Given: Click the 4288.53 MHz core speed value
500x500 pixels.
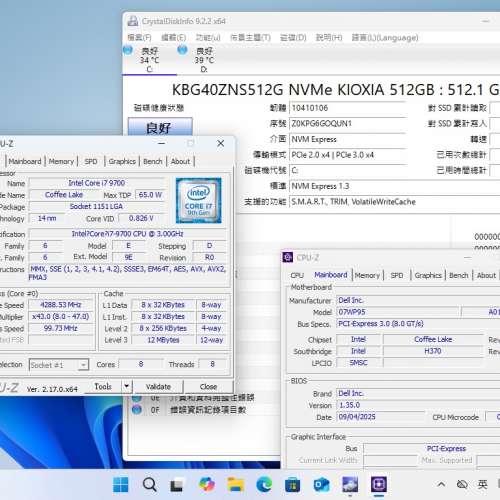Looking at the screenshot, I should pos(61,305).
